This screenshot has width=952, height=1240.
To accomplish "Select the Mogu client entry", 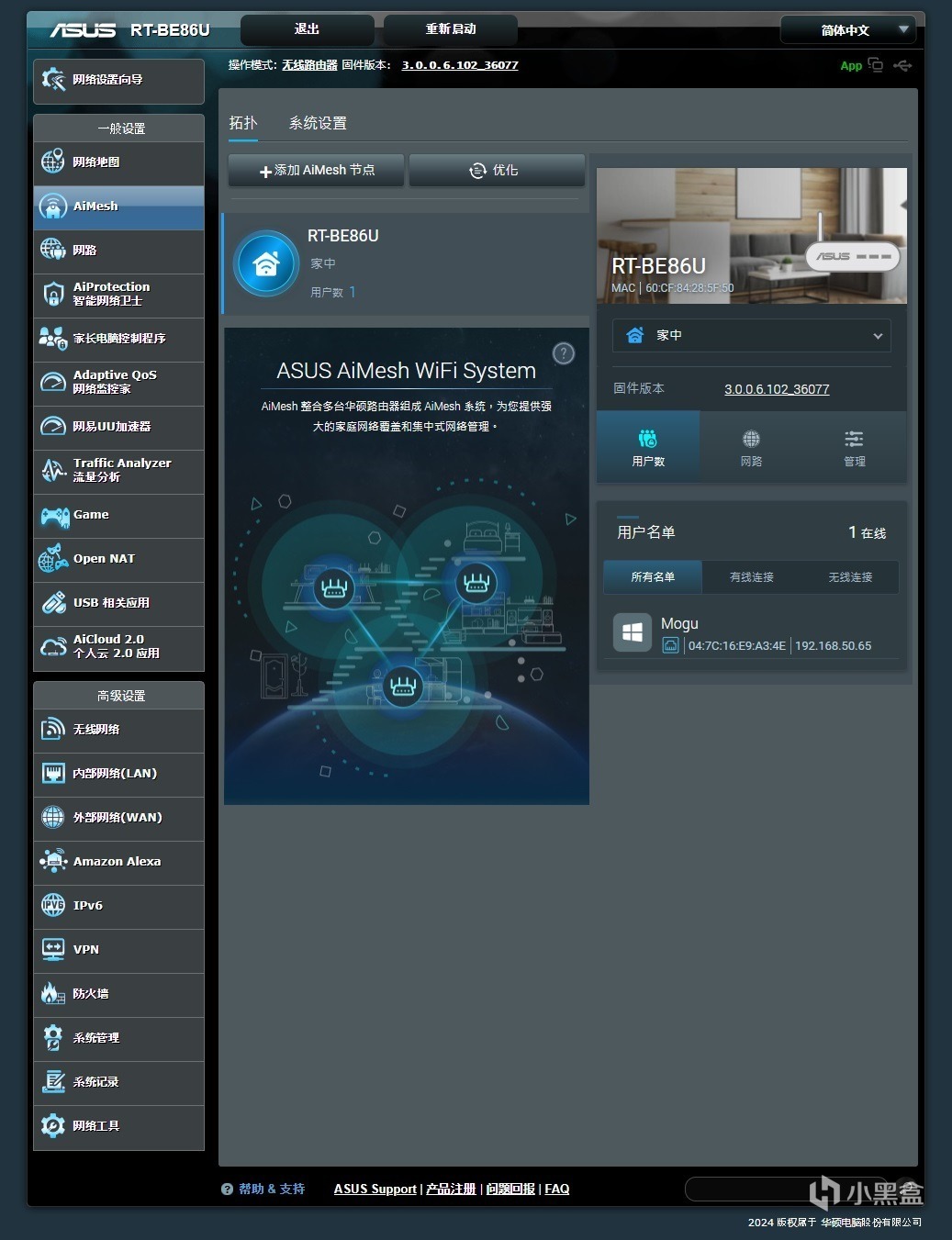I will pyautogui.click(x=751, y=633).
